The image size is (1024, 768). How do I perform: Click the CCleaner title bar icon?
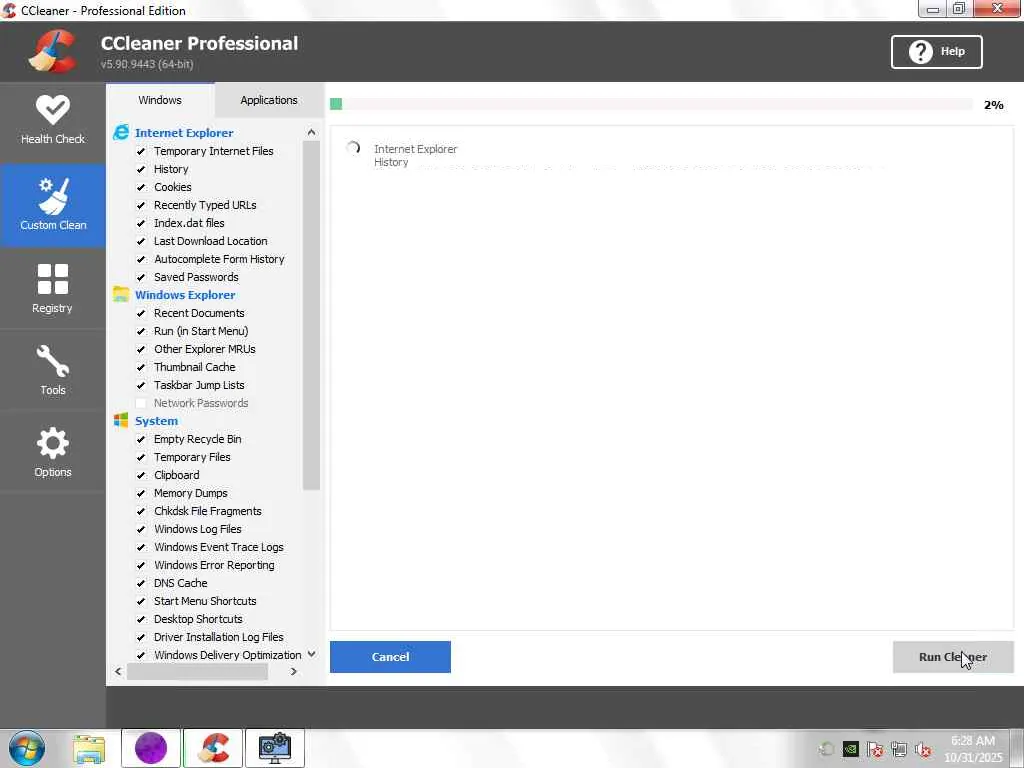[x=9, y=10]
